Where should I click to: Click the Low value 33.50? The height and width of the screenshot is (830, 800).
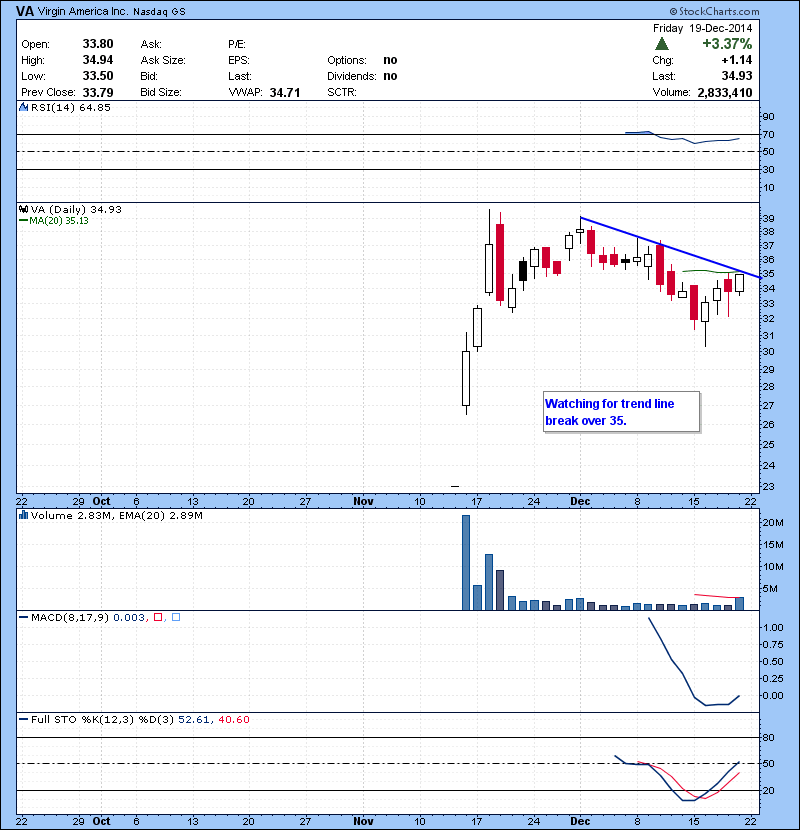98,76
